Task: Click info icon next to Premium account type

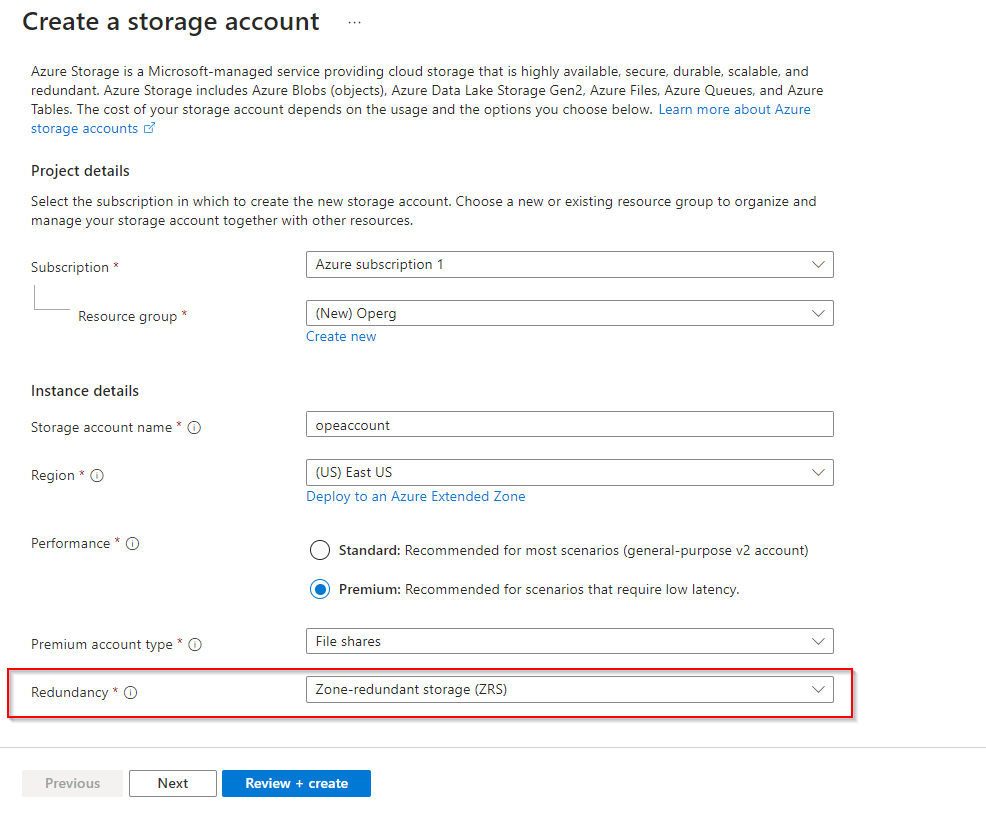Action: click(195, 645)
